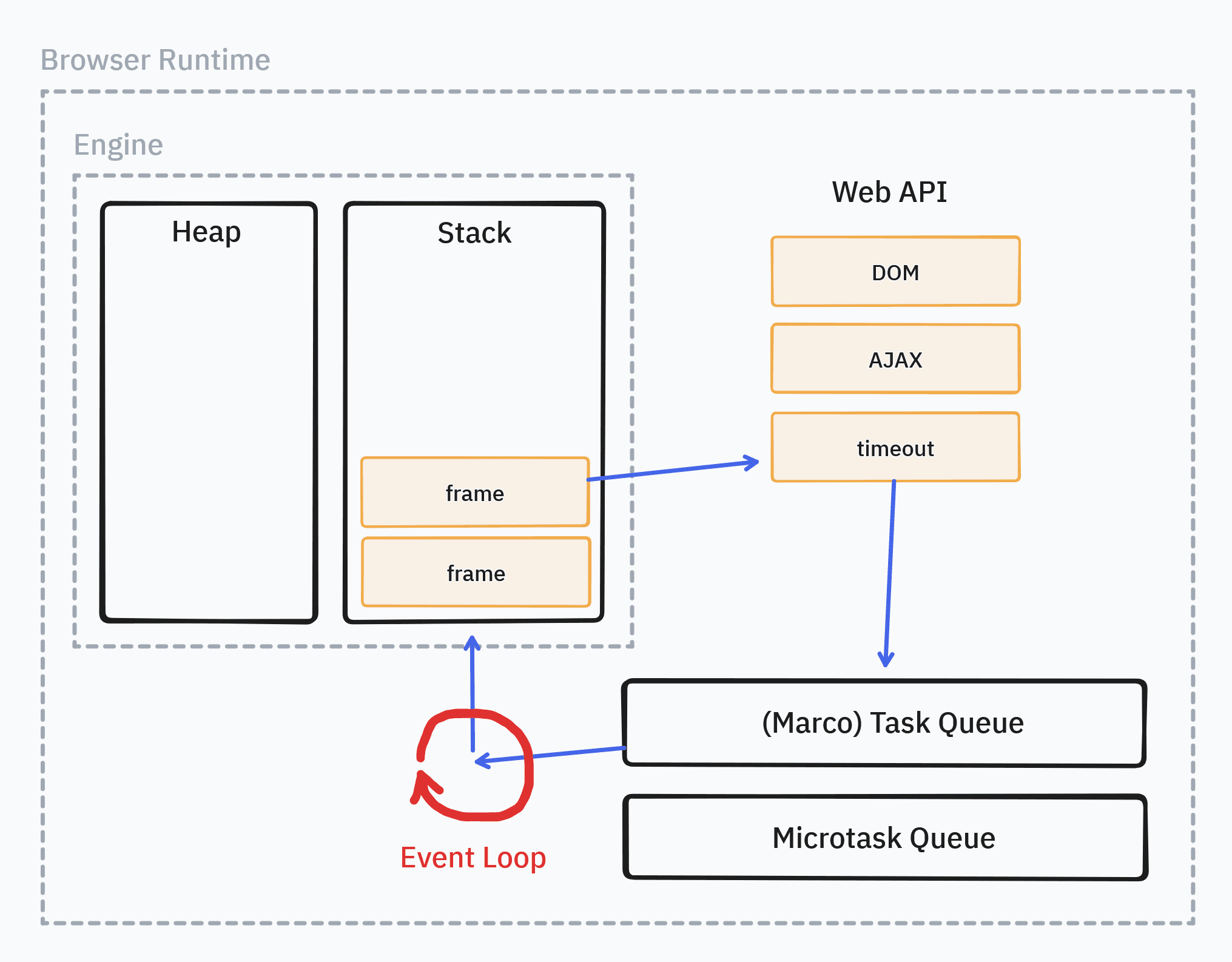The width and height of the screenshot is (1232, 962).
Task: Click the Web API heading
Action: coord(889,192)
